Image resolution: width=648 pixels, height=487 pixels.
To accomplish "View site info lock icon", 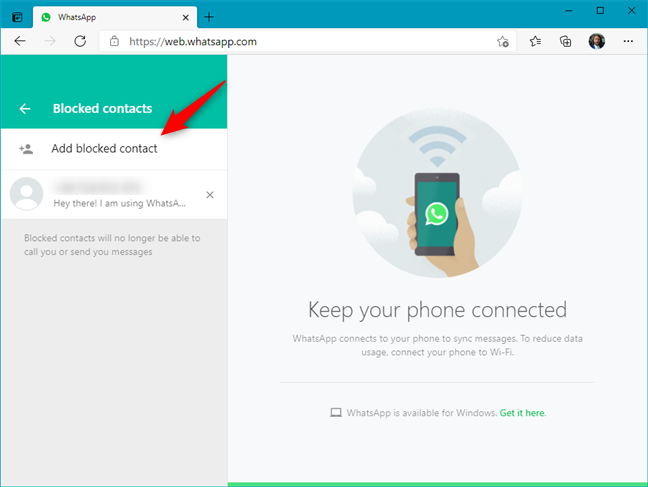I will [114, 41].
